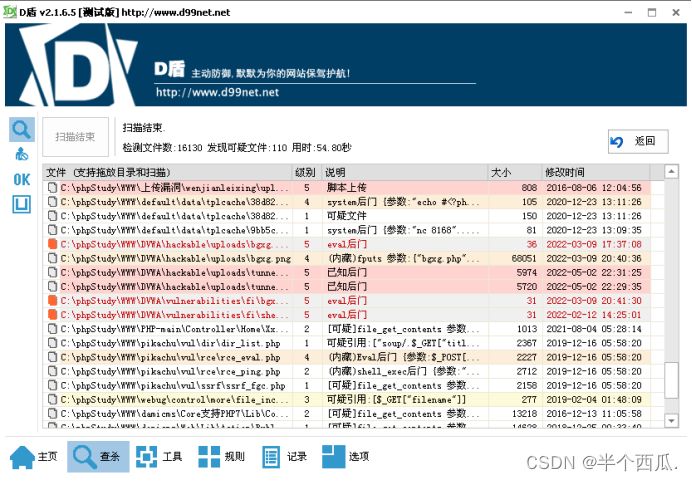Click the document icon of 记录
Screen dimensions: 692x481
[x=271, y=457]
